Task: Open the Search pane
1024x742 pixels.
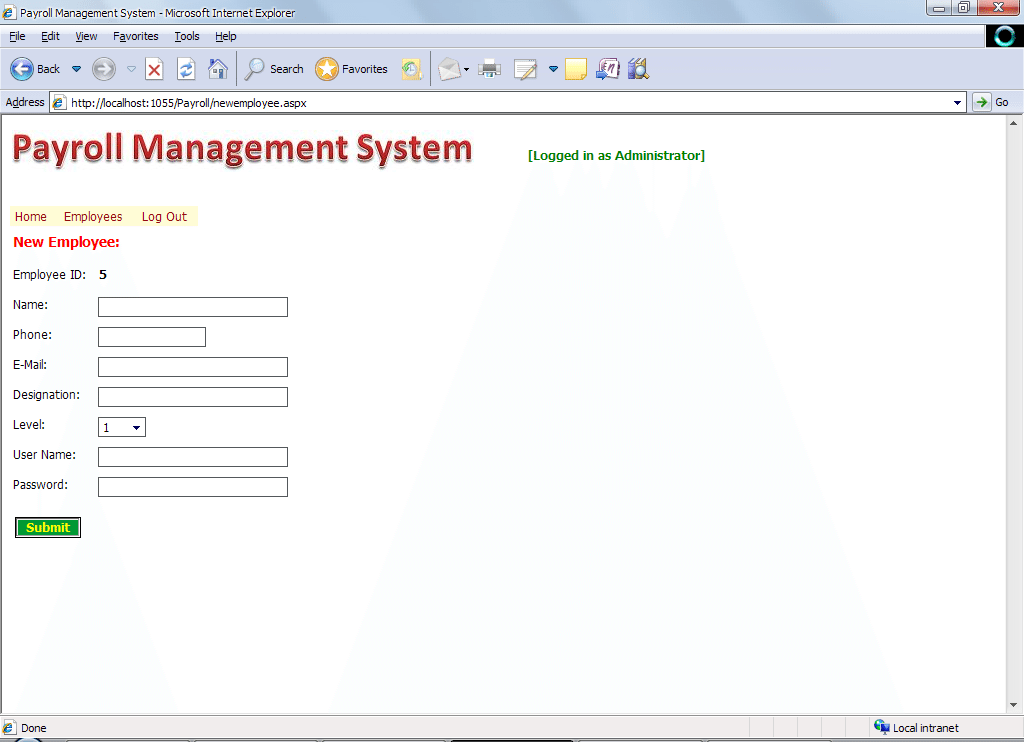Action: (274, 69)
